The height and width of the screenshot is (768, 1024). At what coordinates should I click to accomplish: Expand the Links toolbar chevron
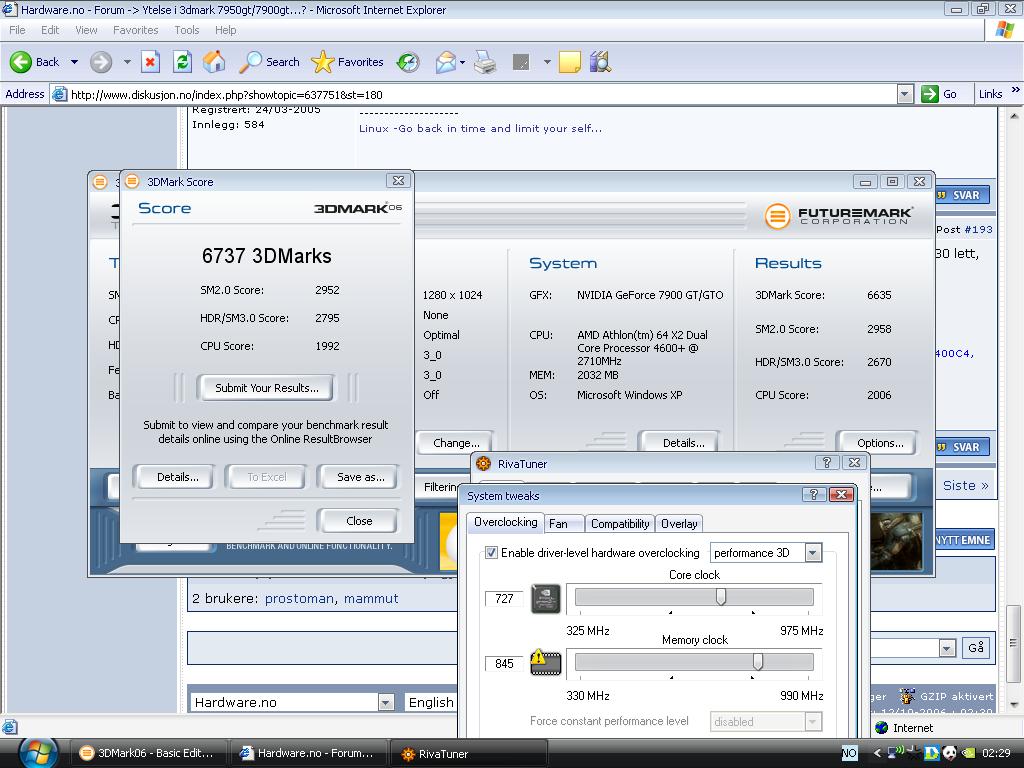[x=1016, y=89]
